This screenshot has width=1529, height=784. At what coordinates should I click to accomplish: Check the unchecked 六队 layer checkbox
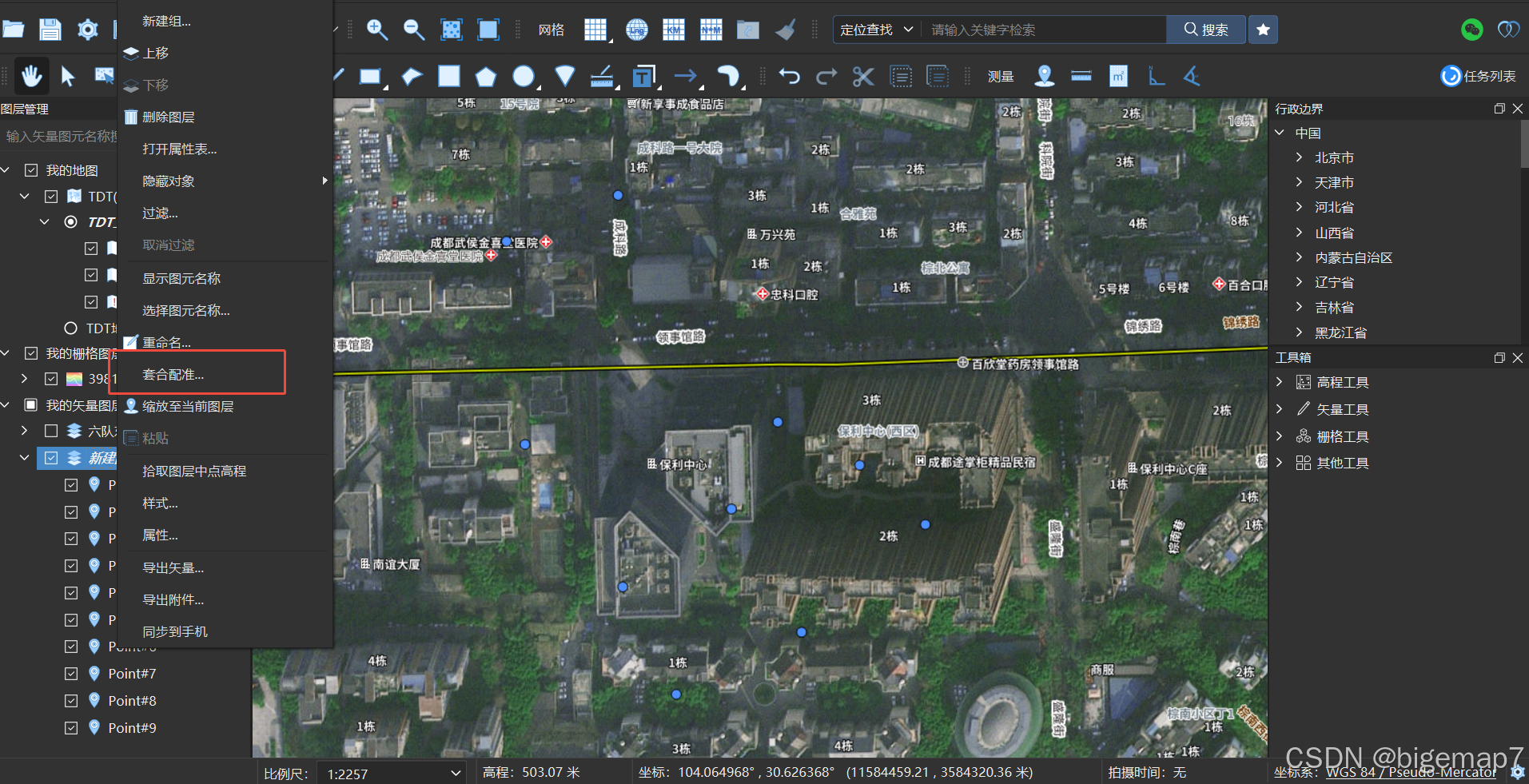pos(51,432)
